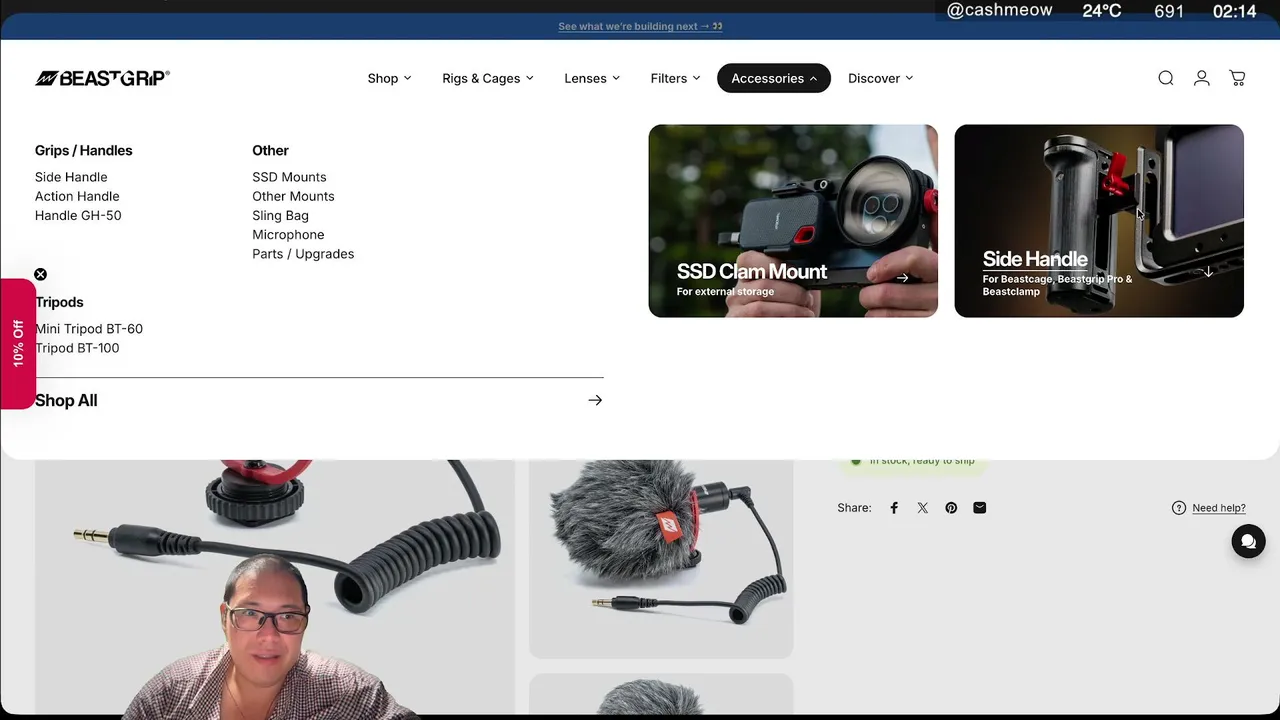Open the search icon in header

(1166, 78)
